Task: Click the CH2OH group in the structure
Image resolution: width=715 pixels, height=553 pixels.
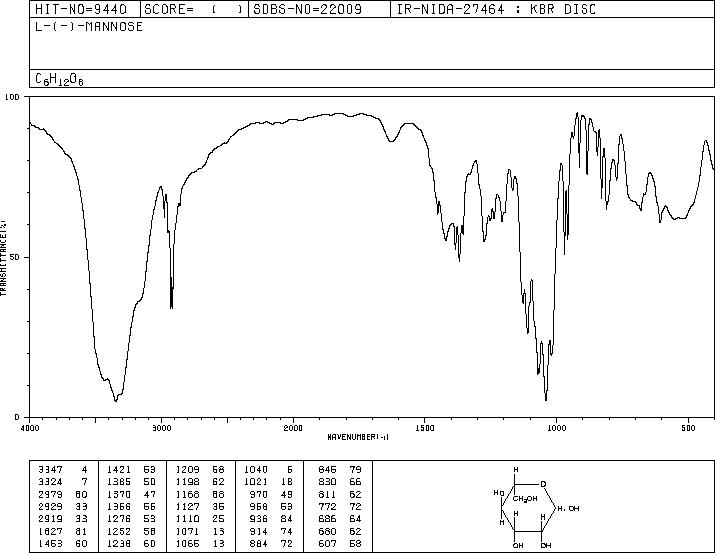Action: pos(525,499)
